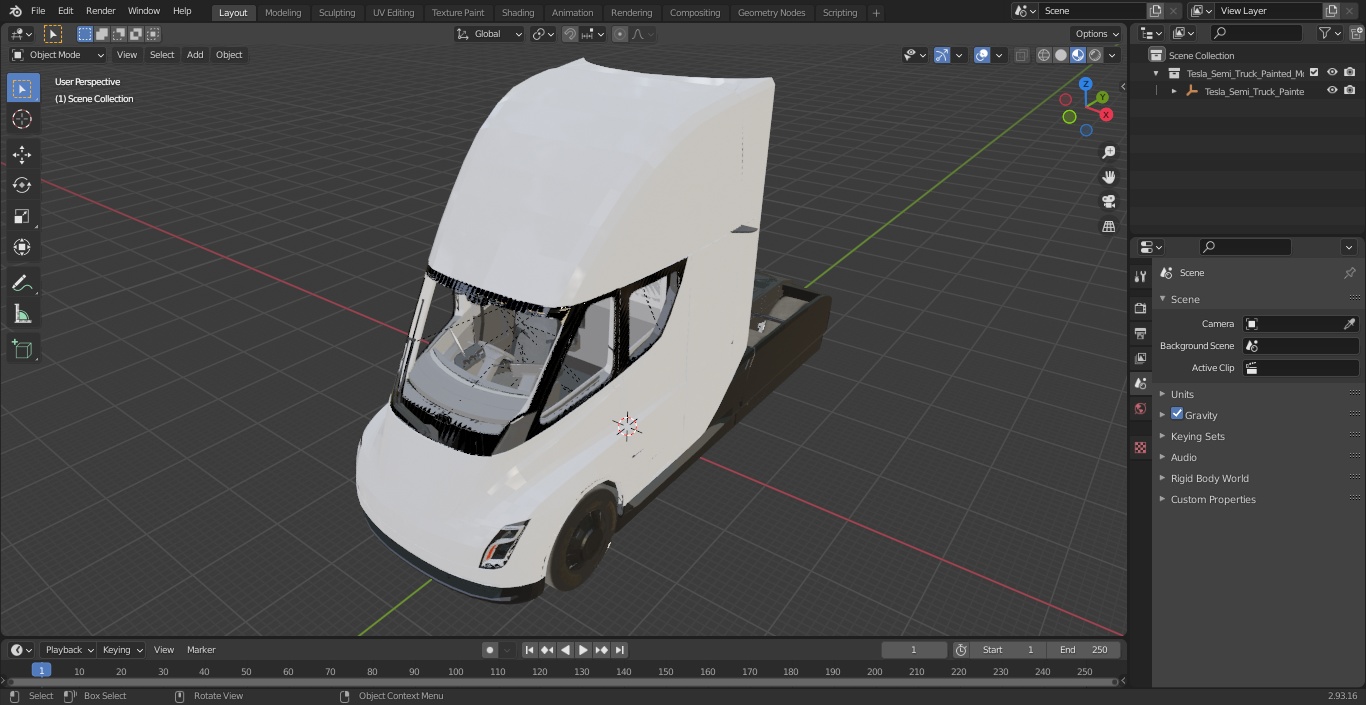Open the pivot point dropdown

tap(543, 34)
